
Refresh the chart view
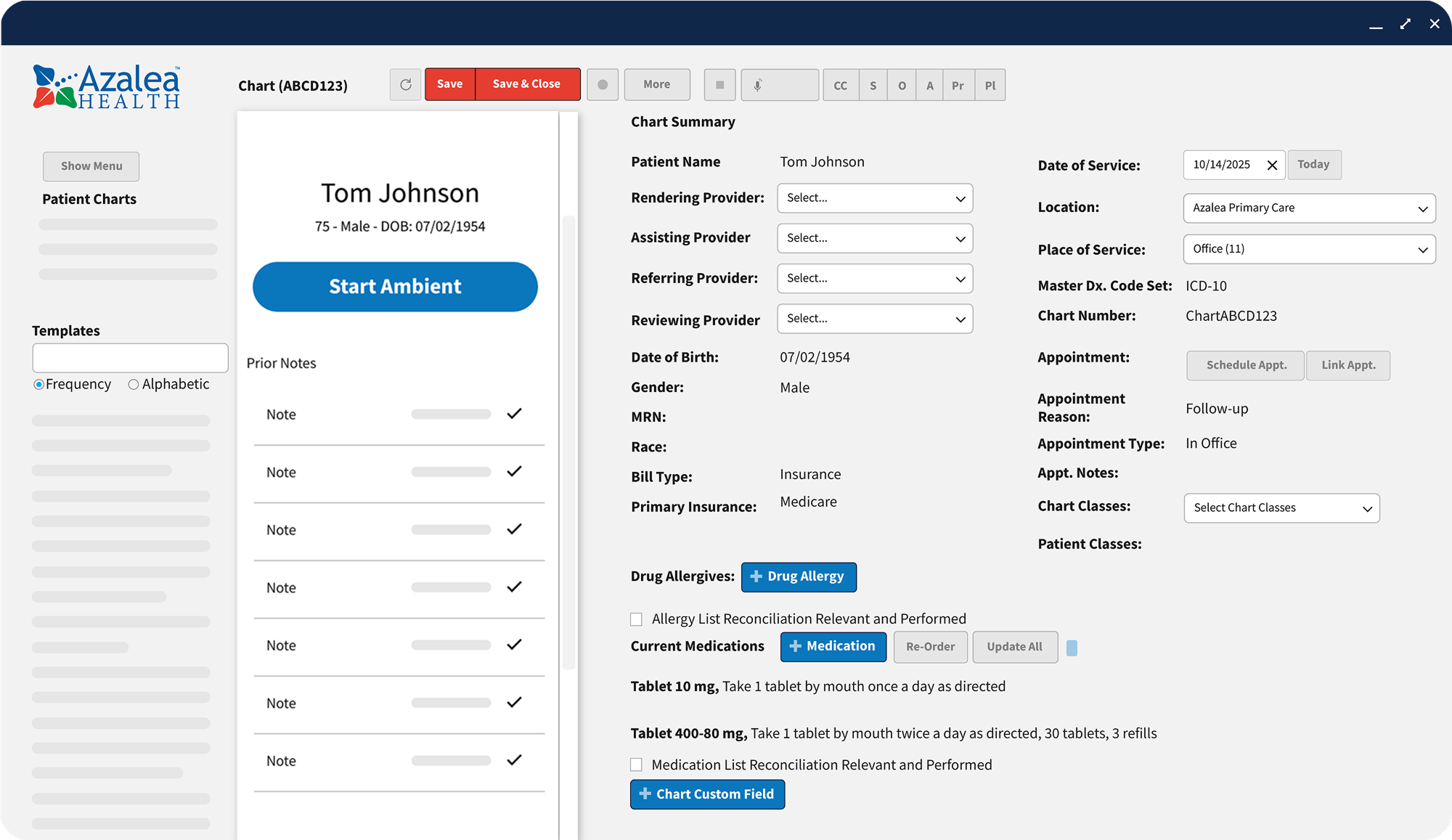click(405, 84)
